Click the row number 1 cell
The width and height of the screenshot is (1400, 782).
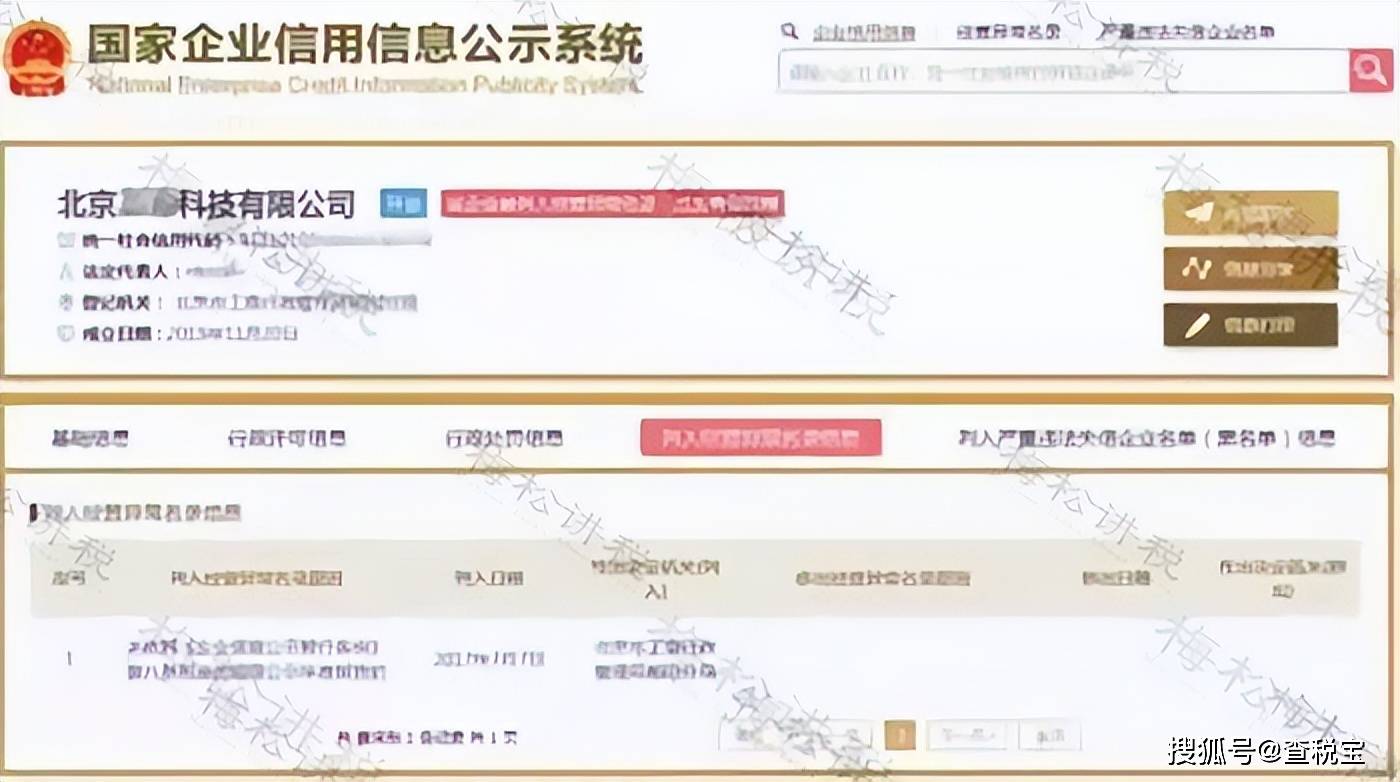[68, 660]
